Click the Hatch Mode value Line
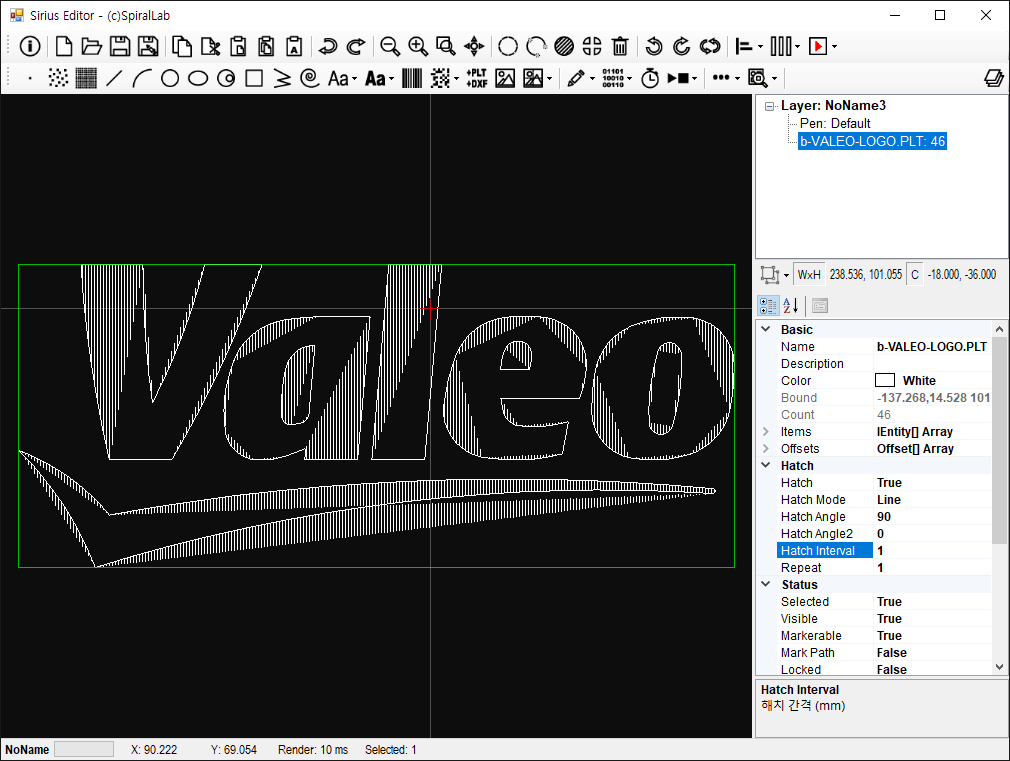1010x761 pixels. (x=931, y=499)
